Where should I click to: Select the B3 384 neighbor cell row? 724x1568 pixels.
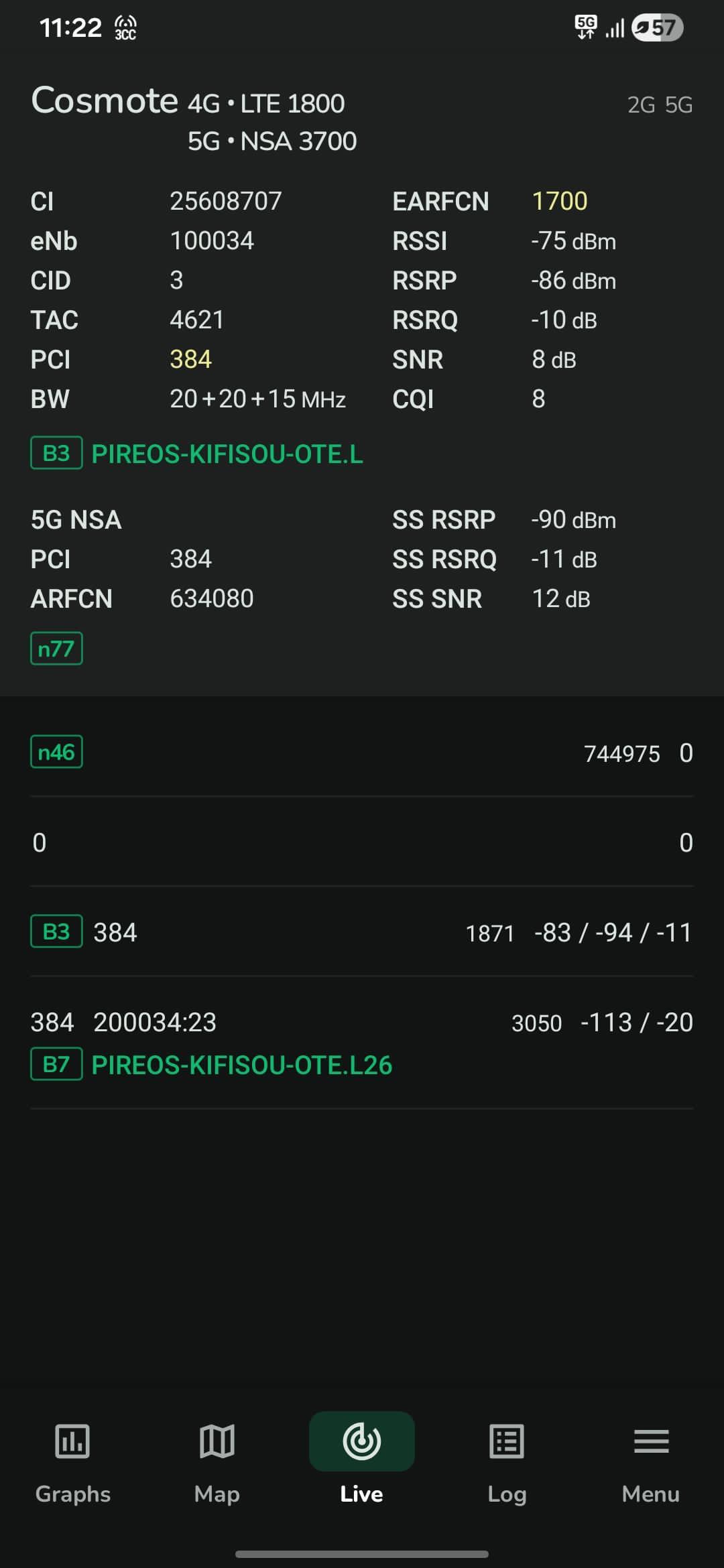362,931
